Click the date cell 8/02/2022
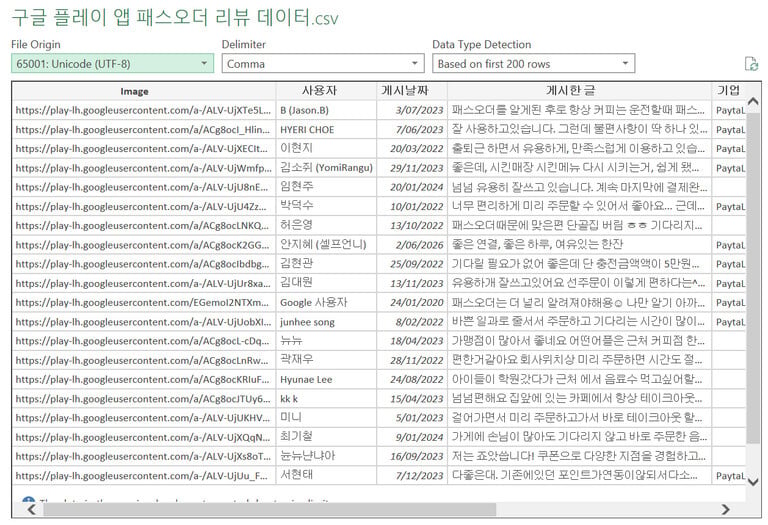768x525 pixels. point(412,322)
